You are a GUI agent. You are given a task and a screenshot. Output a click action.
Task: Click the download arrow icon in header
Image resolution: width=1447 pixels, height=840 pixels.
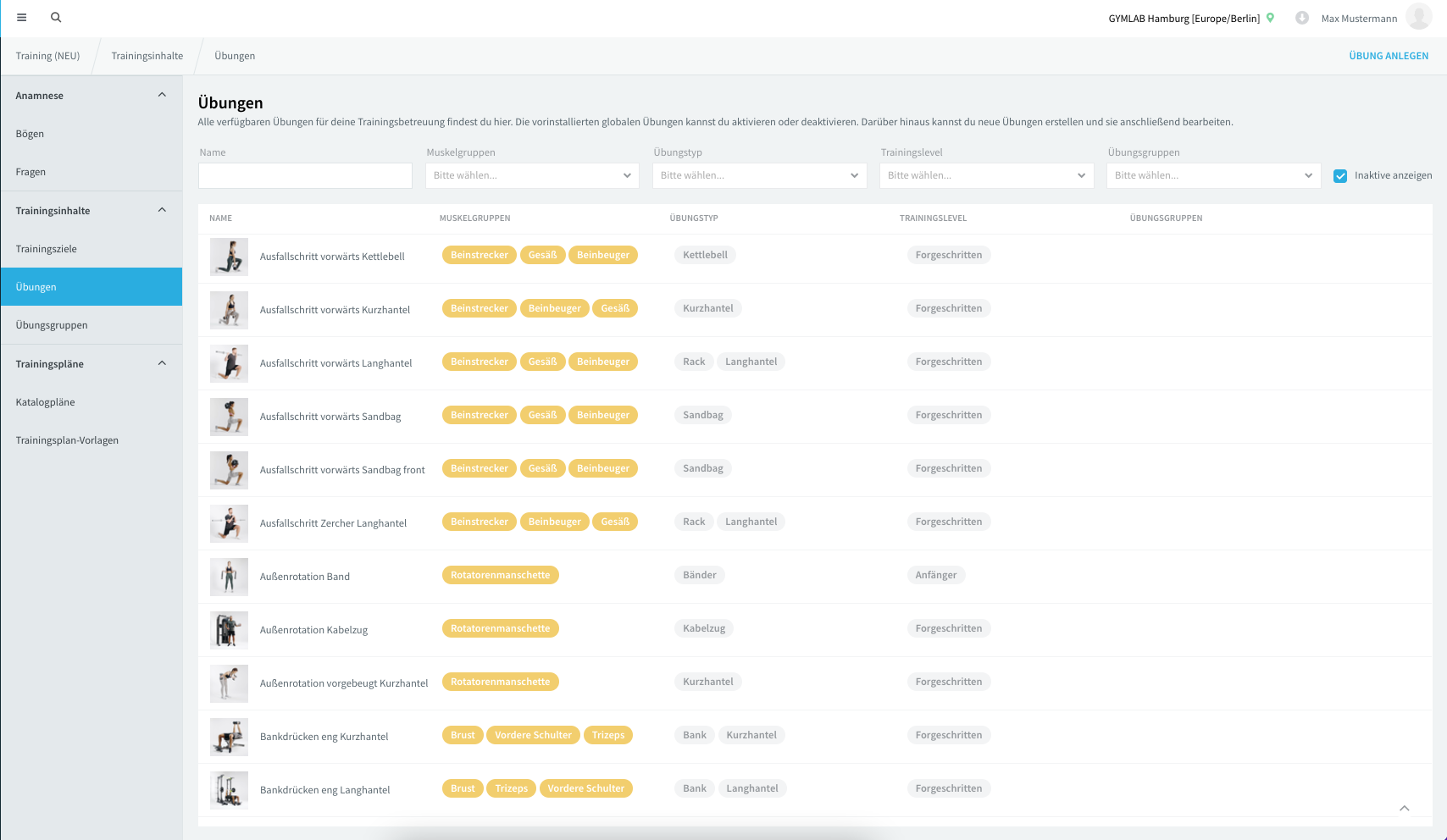tap(1302, 18)
